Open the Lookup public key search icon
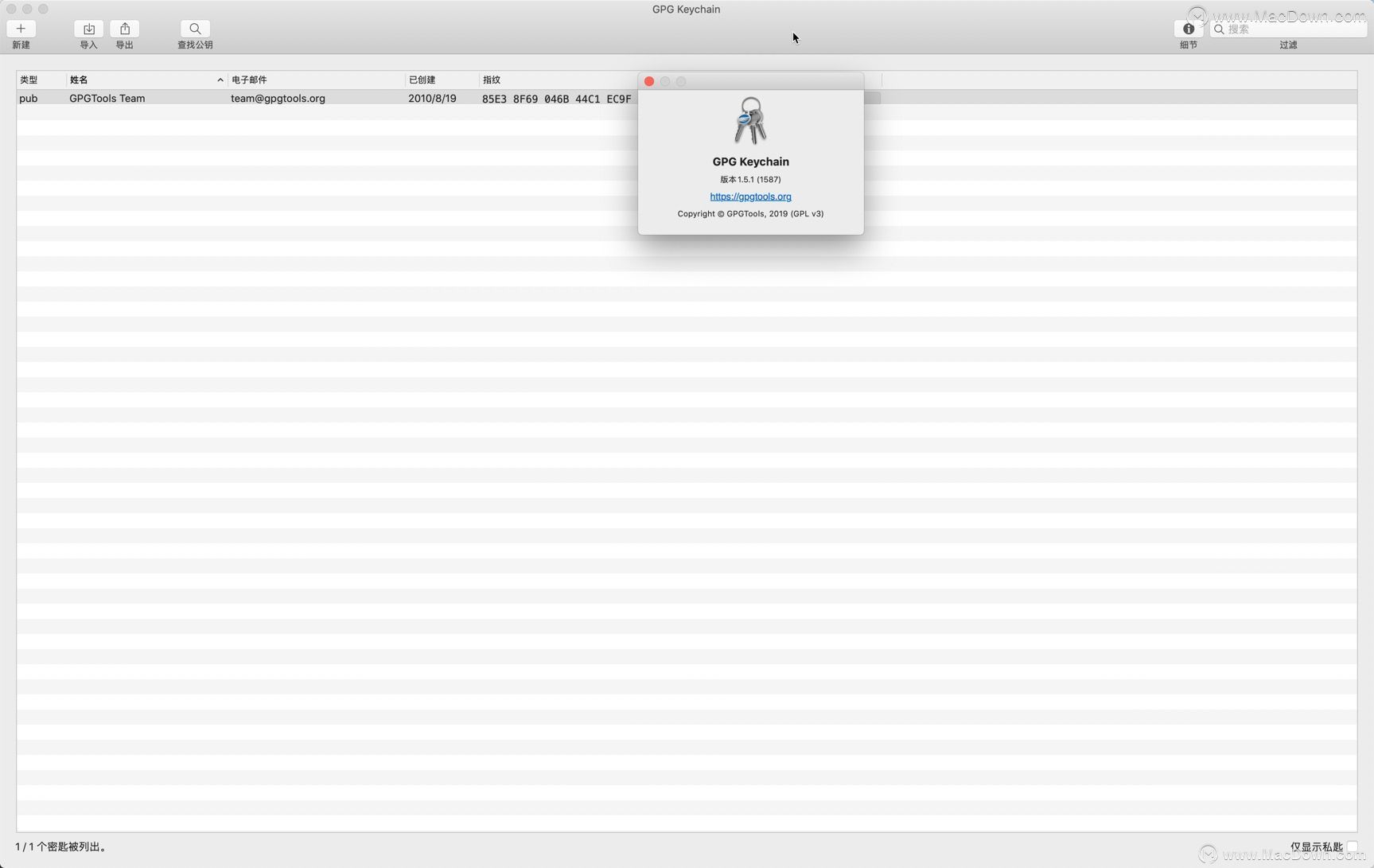The height and width of the screenshot is (868, 1374). [195, 29]
